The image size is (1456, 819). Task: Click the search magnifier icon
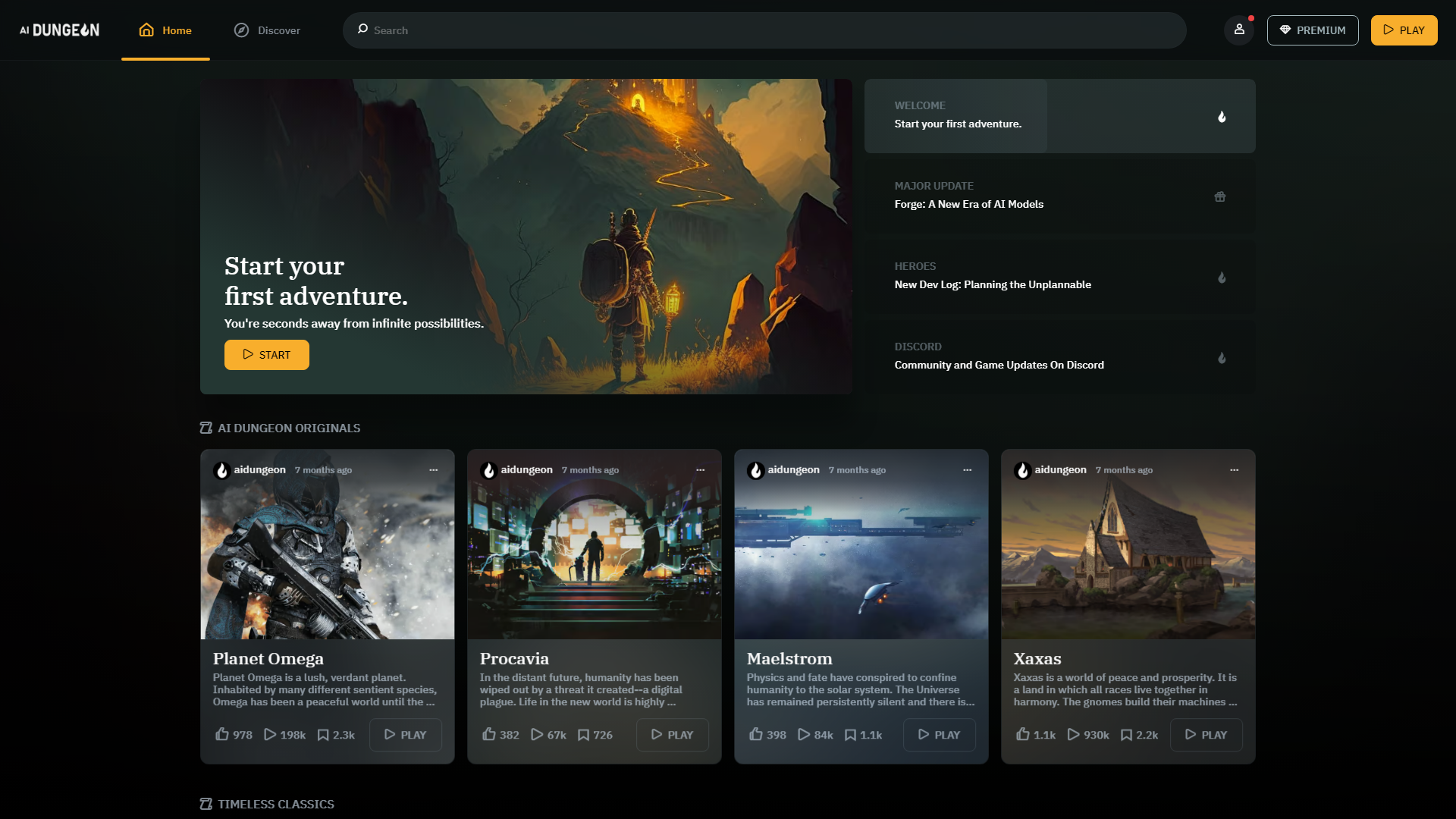point(362,30)
